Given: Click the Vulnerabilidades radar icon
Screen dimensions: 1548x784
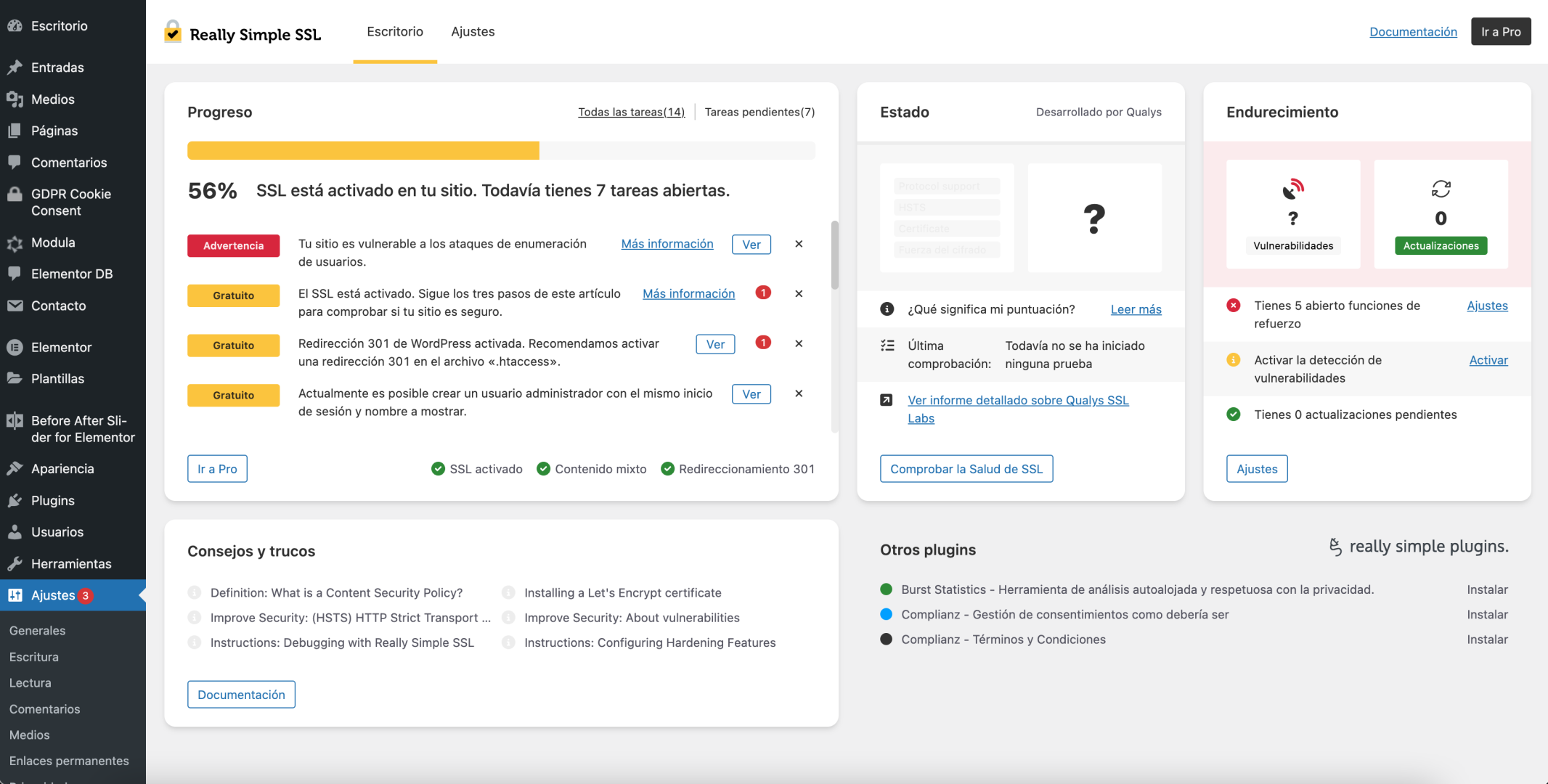Looking at the screenshot, I should pyautogui.click(x=1293, y=189).
